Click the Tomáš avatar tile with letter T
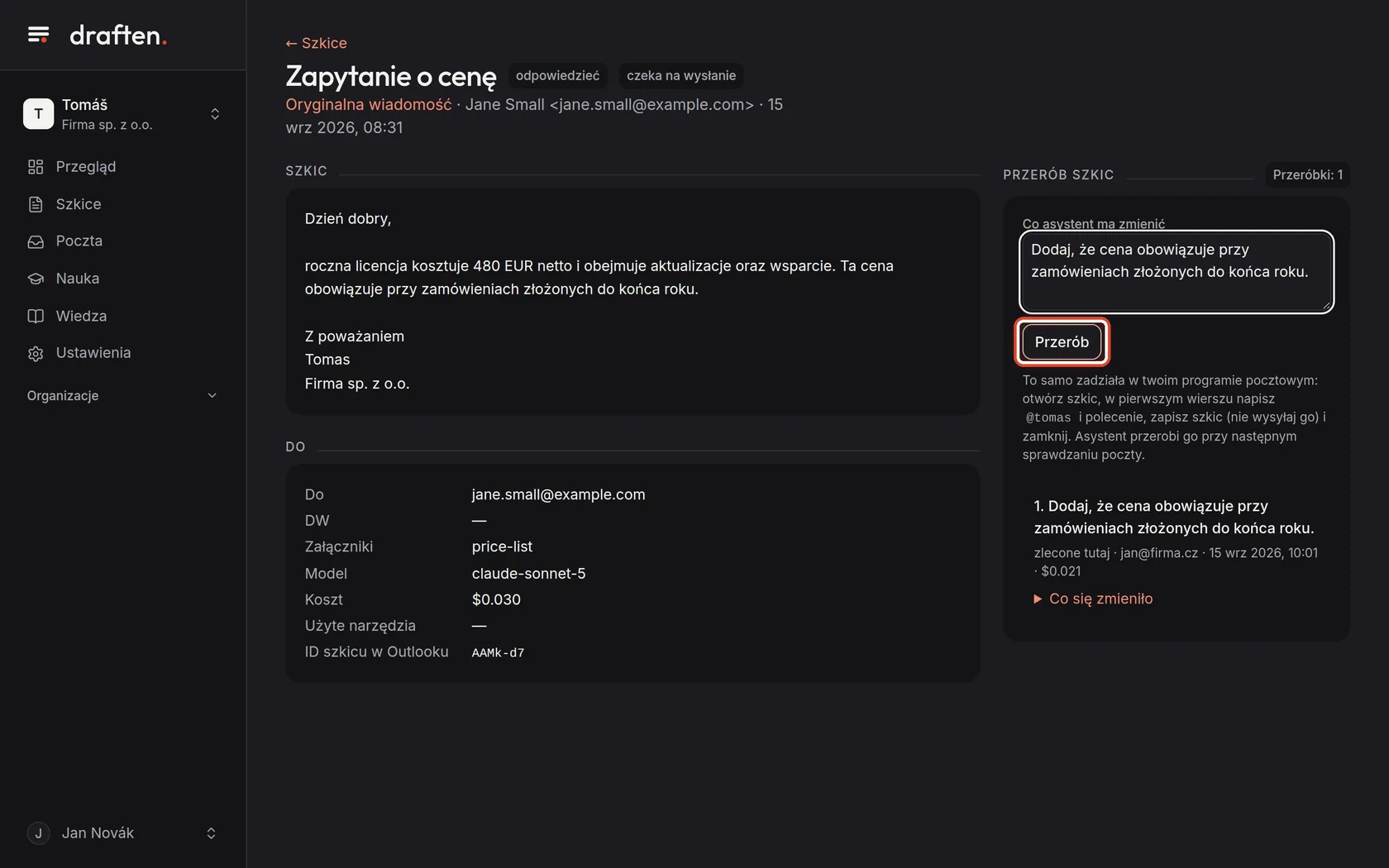The width and height of the screenshot is (1389, 868). 38,114
